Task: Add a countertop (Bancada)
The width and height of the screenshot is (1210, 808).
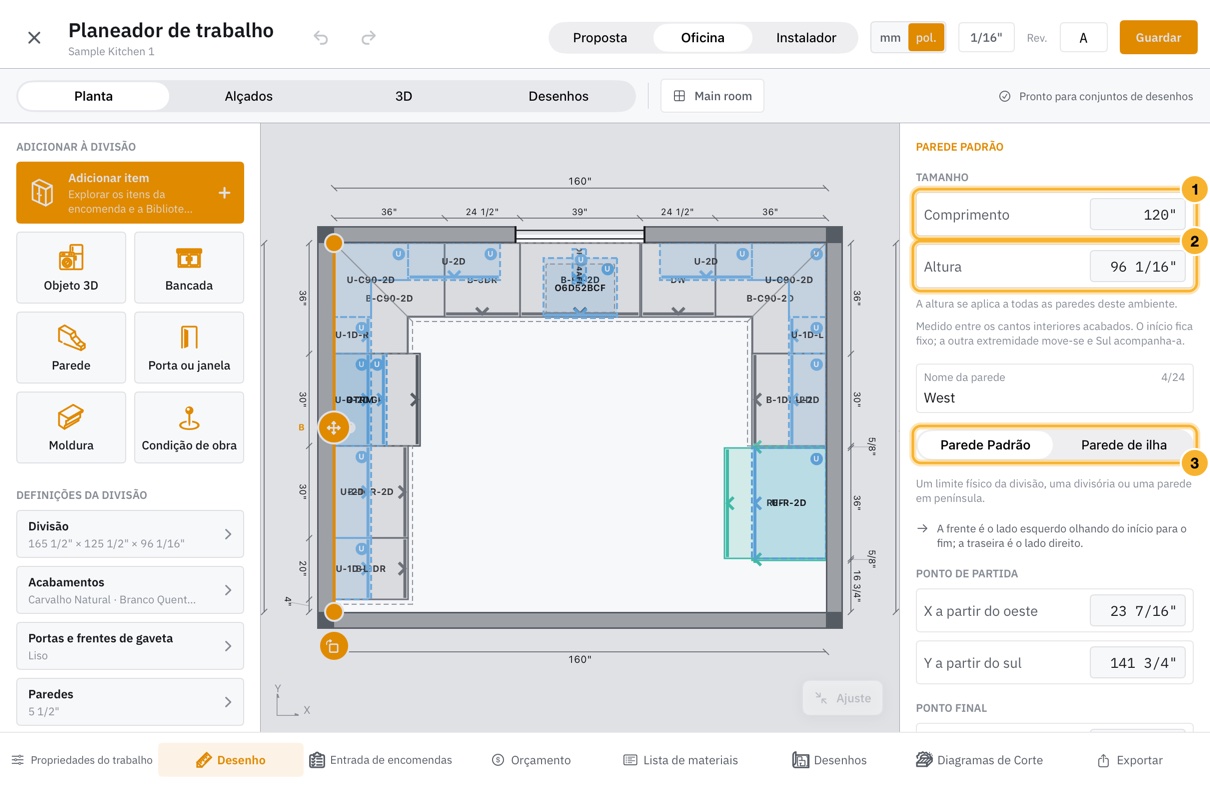Action: coord(189,267)
